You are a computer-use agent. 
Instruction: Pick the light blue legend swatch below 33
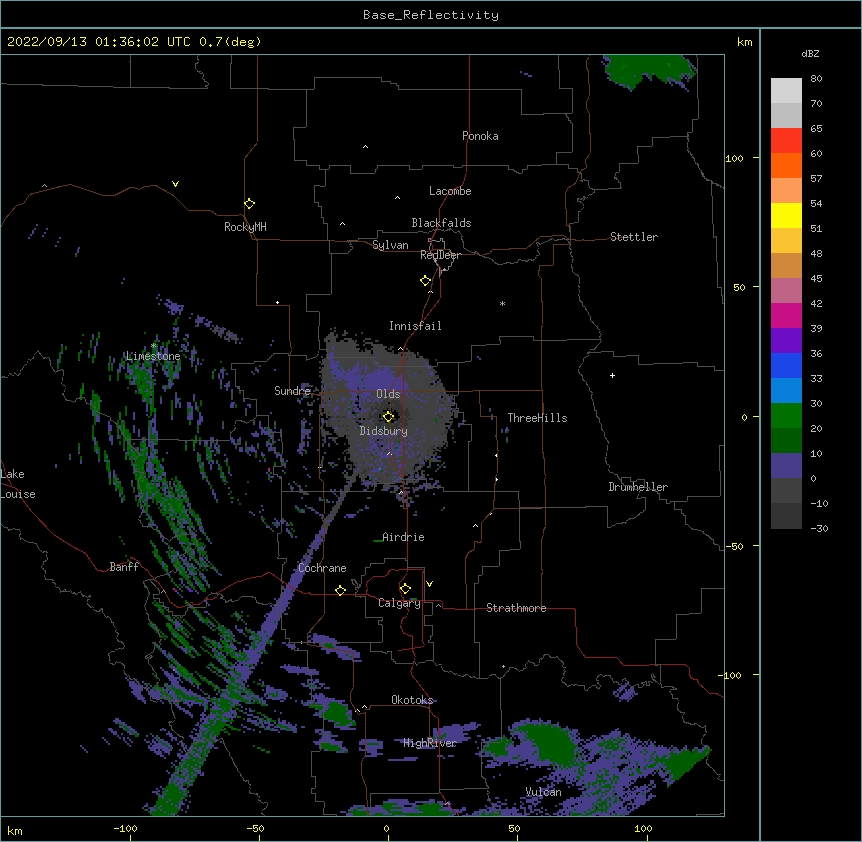786,391
